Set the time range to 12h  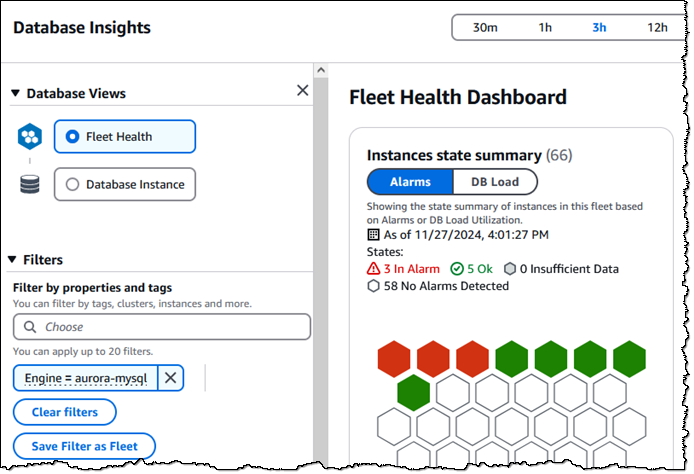click(657, 27)
